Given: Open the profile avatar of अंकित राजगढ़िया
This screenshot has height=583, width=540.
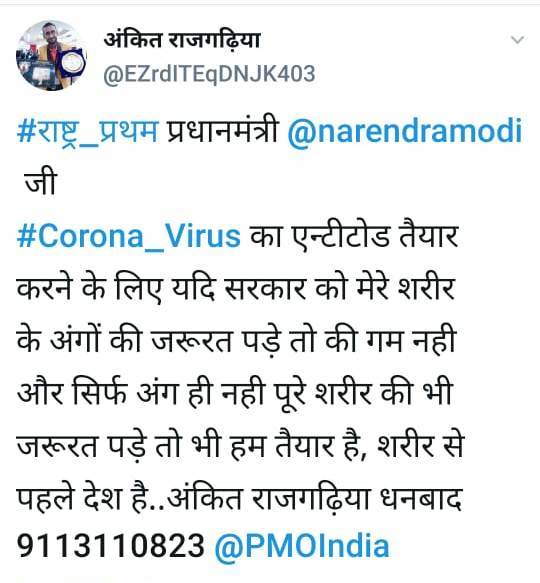Looking at the screenshot, I should click(51, 55).
